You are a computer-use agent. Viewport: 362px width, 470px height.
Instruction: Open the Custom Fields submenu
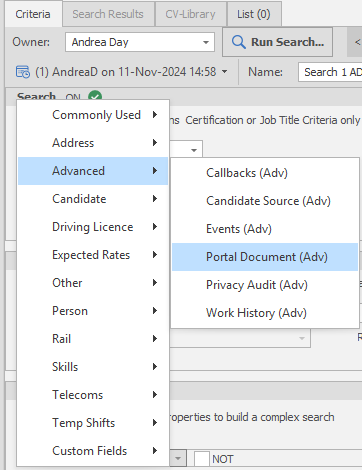(x=93, y=451)
